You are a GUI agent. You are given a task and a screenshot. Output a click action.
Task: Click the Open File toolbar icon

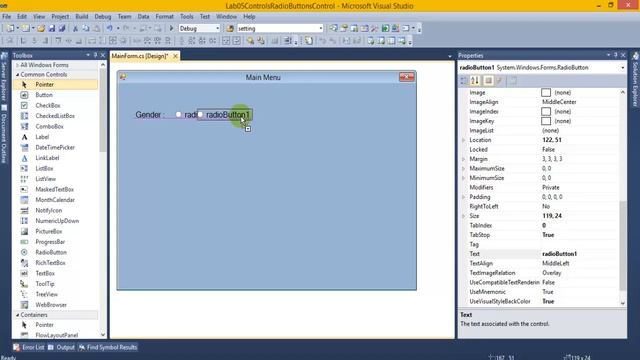pos(41,29)
